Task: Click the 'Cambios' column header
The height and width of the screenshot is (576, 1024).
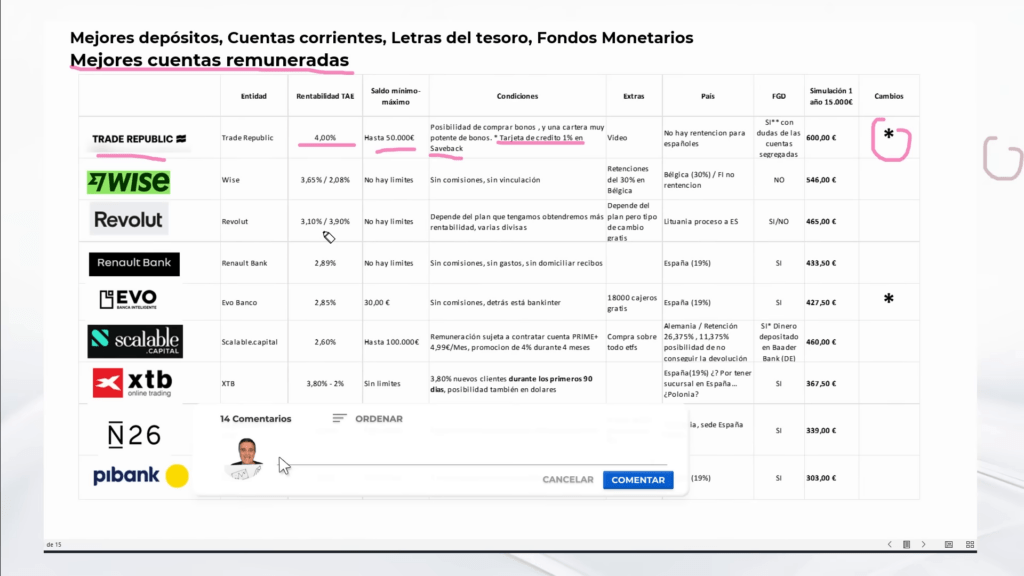Action: (x=889, y=96)
